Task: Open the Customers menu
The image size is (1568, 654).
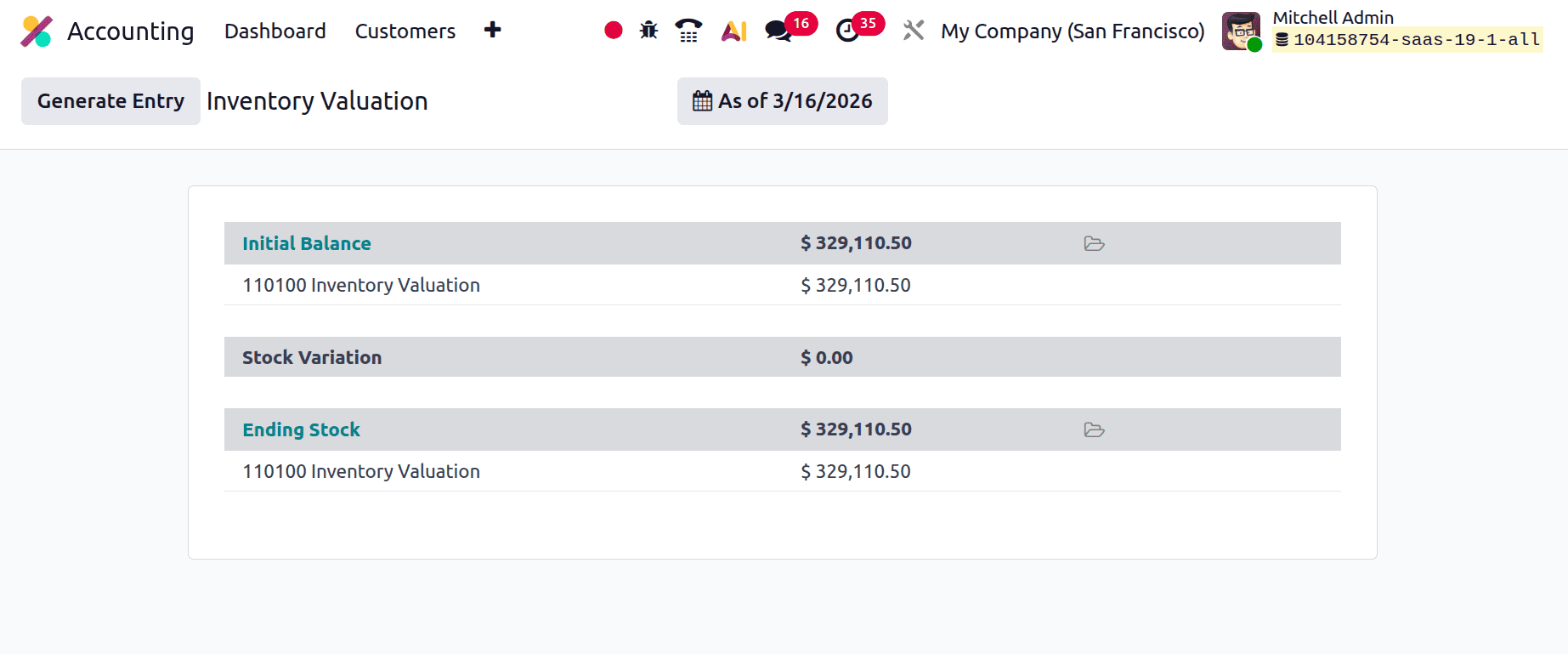Action: click(x=405, y=31)
